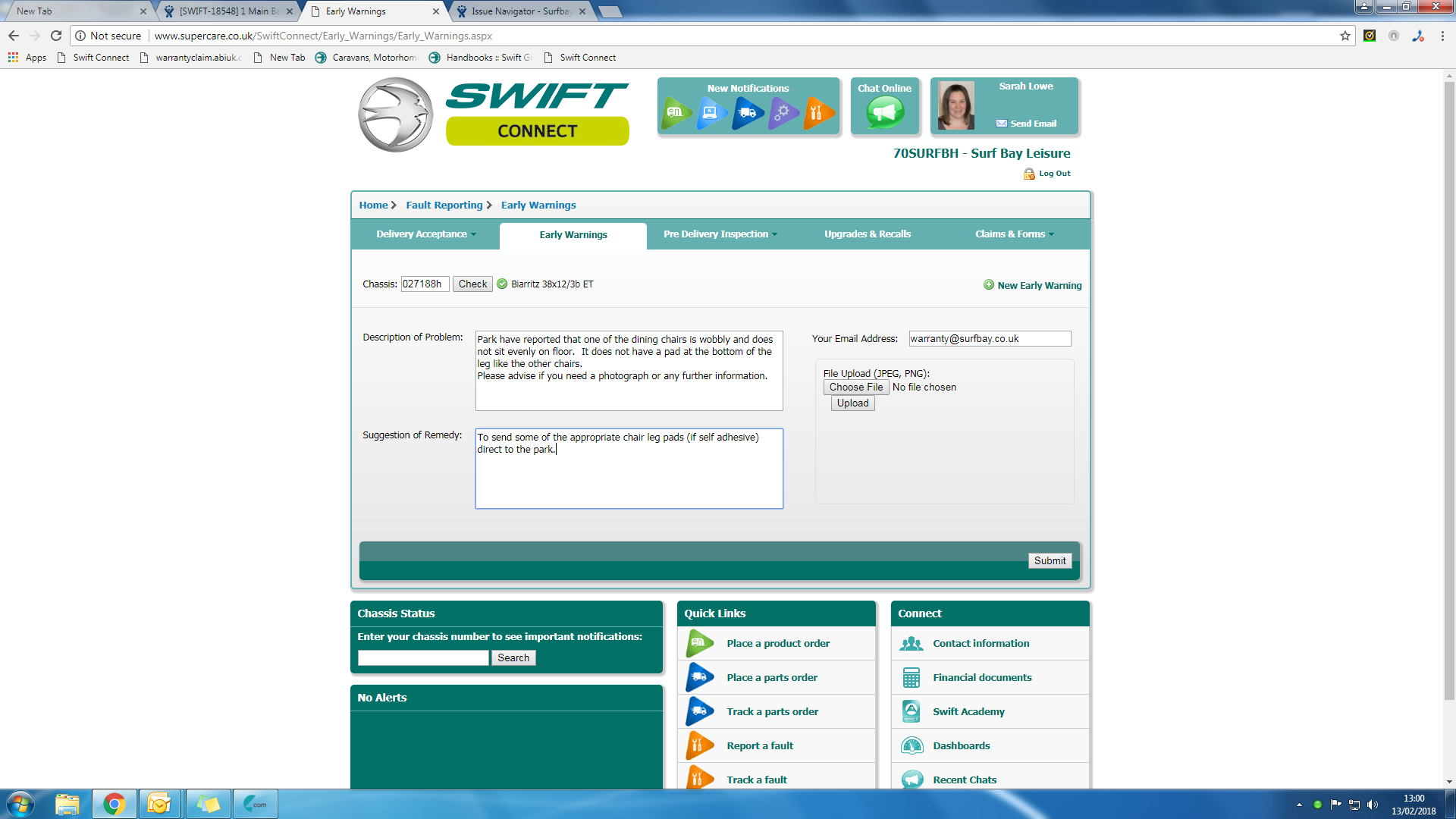
Task: Open Chrome from the Windows taskbar
Action: point(114,804)
